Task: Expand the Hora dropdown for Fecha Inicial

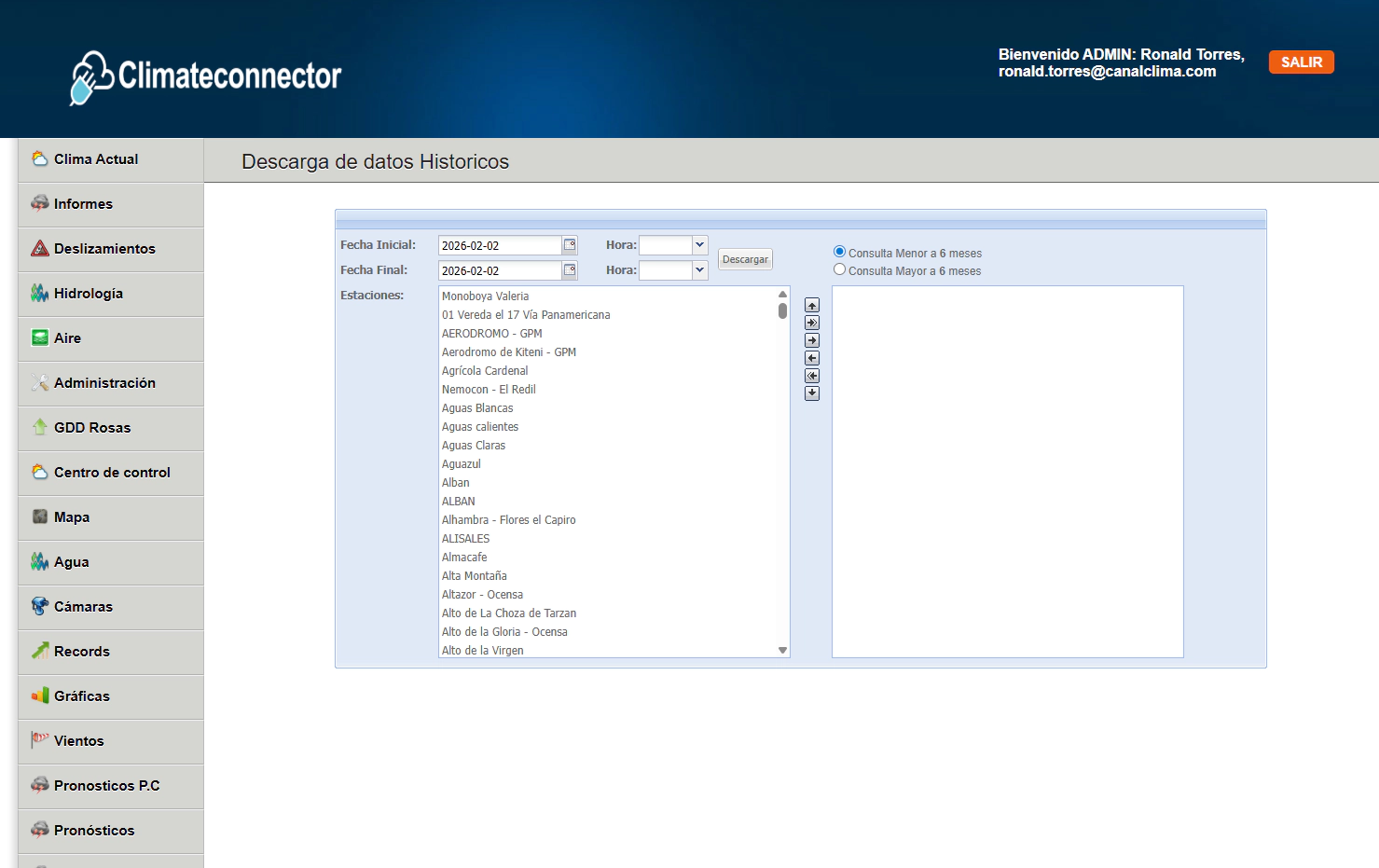Action: click(699, 245)
